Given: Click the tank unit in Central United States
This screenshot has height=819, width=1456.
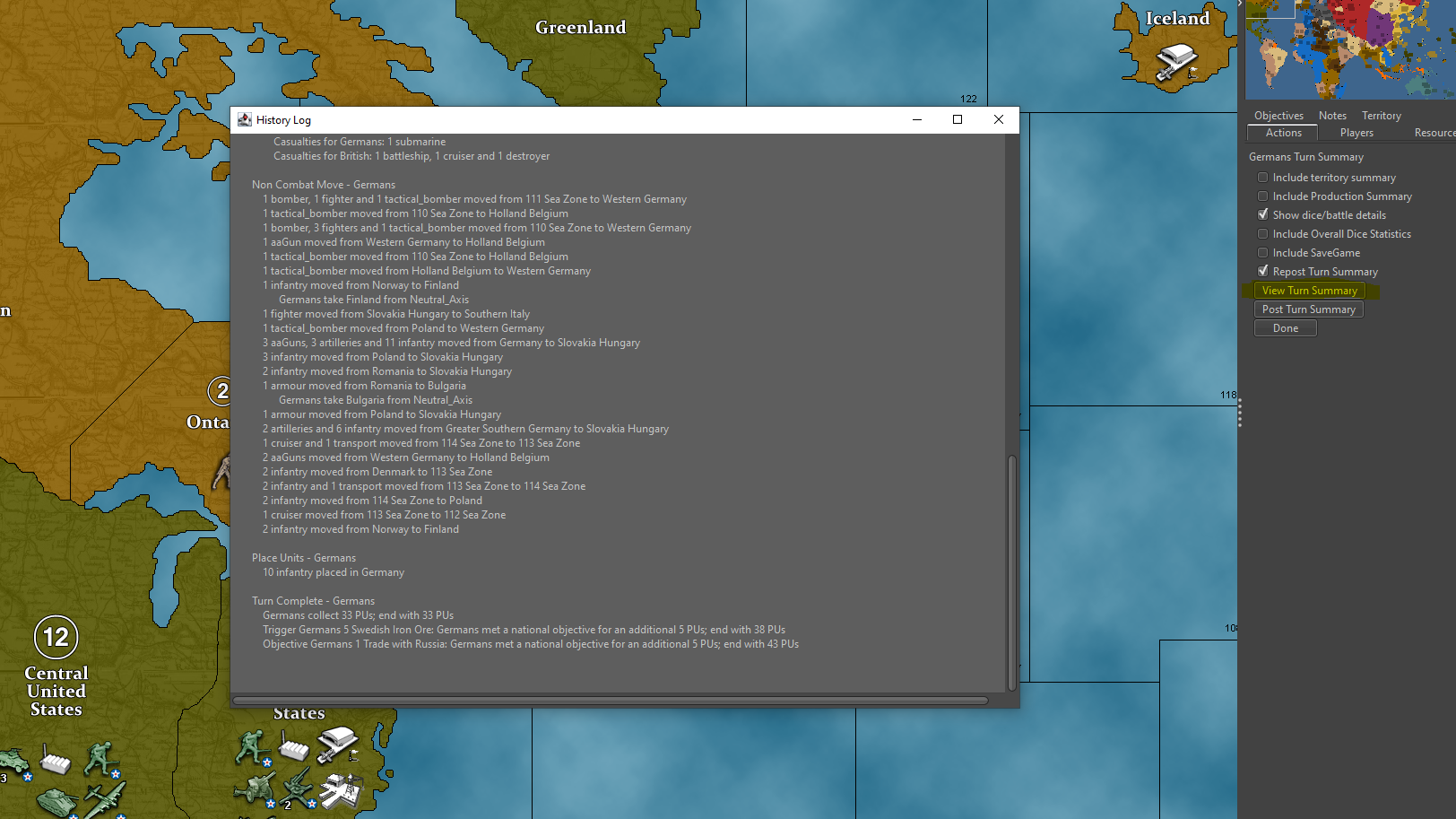Looking at the screenshot, I should [56, 801].
